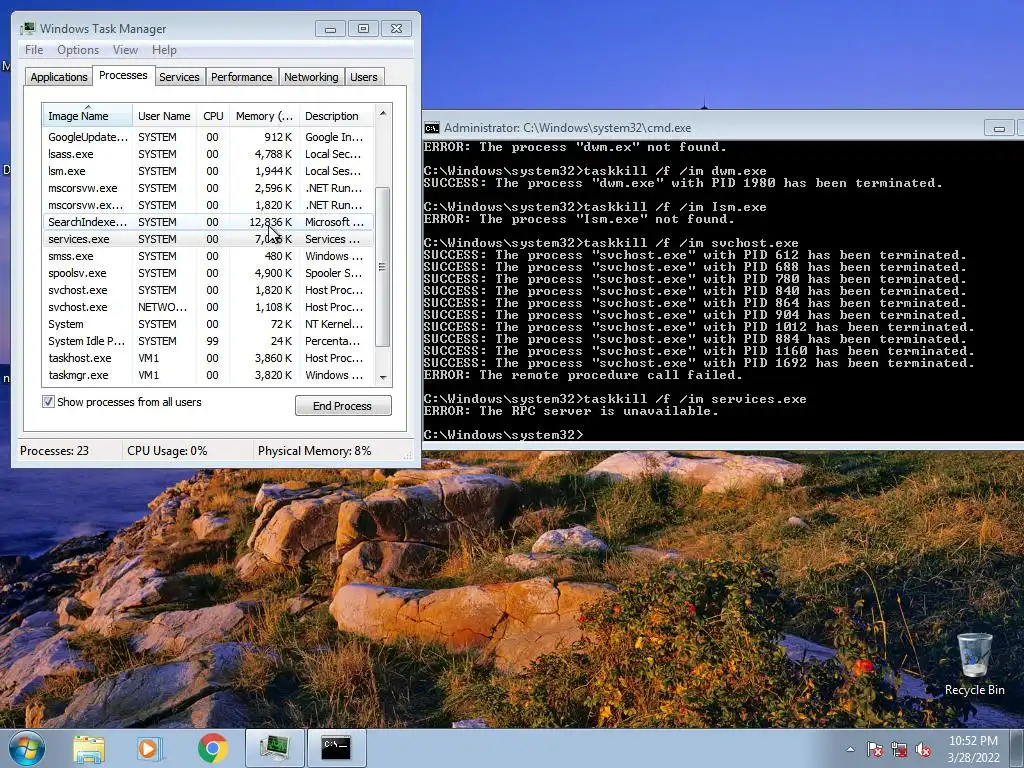The height and width of the screenshot is (768, 1024).
Task: Open the Windows Start menu orb
Action: click(27, 748)
